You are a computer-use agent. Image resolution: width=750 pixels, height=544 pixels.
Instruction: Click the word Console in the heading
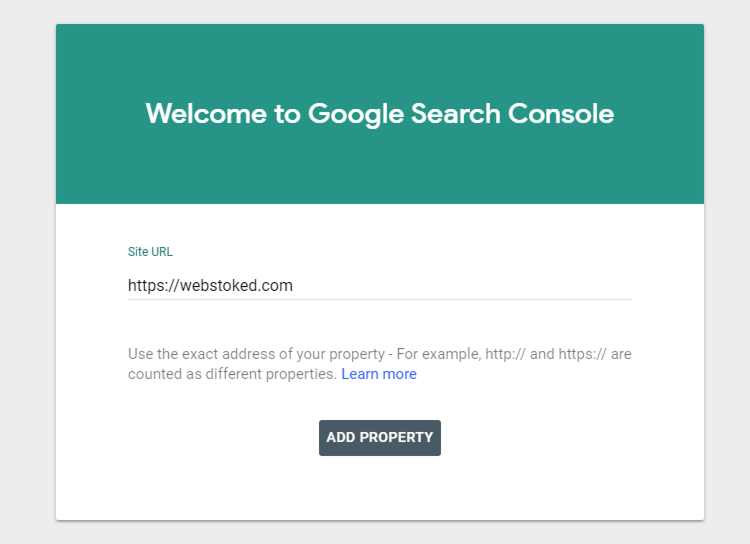click(561, 114)
